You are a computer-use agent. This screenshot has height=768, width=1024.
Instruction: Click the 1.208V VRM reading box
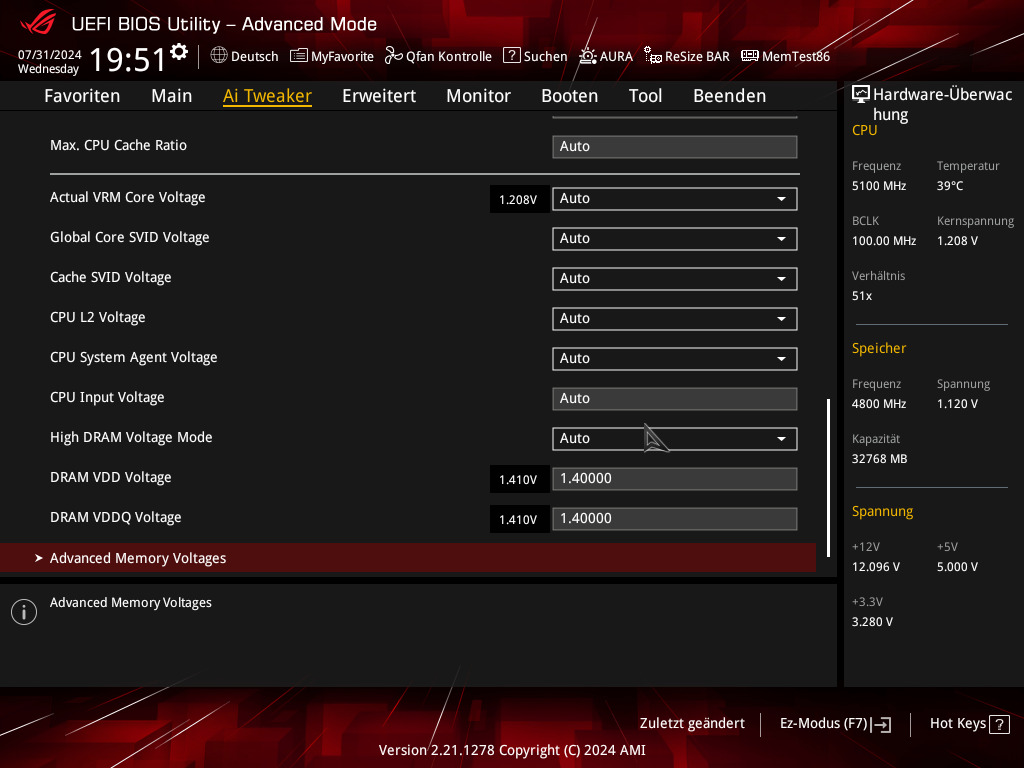519,199
